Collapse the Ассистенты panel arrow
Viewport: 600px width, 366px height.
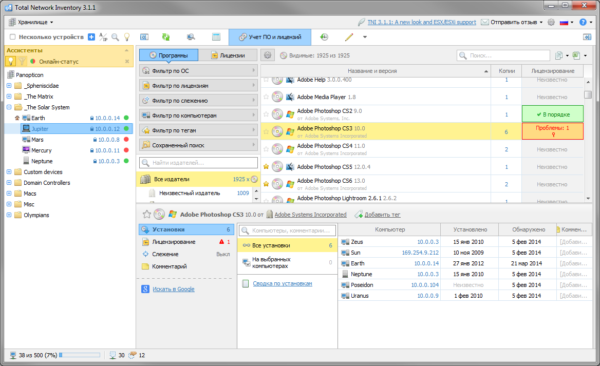point(127,50)
